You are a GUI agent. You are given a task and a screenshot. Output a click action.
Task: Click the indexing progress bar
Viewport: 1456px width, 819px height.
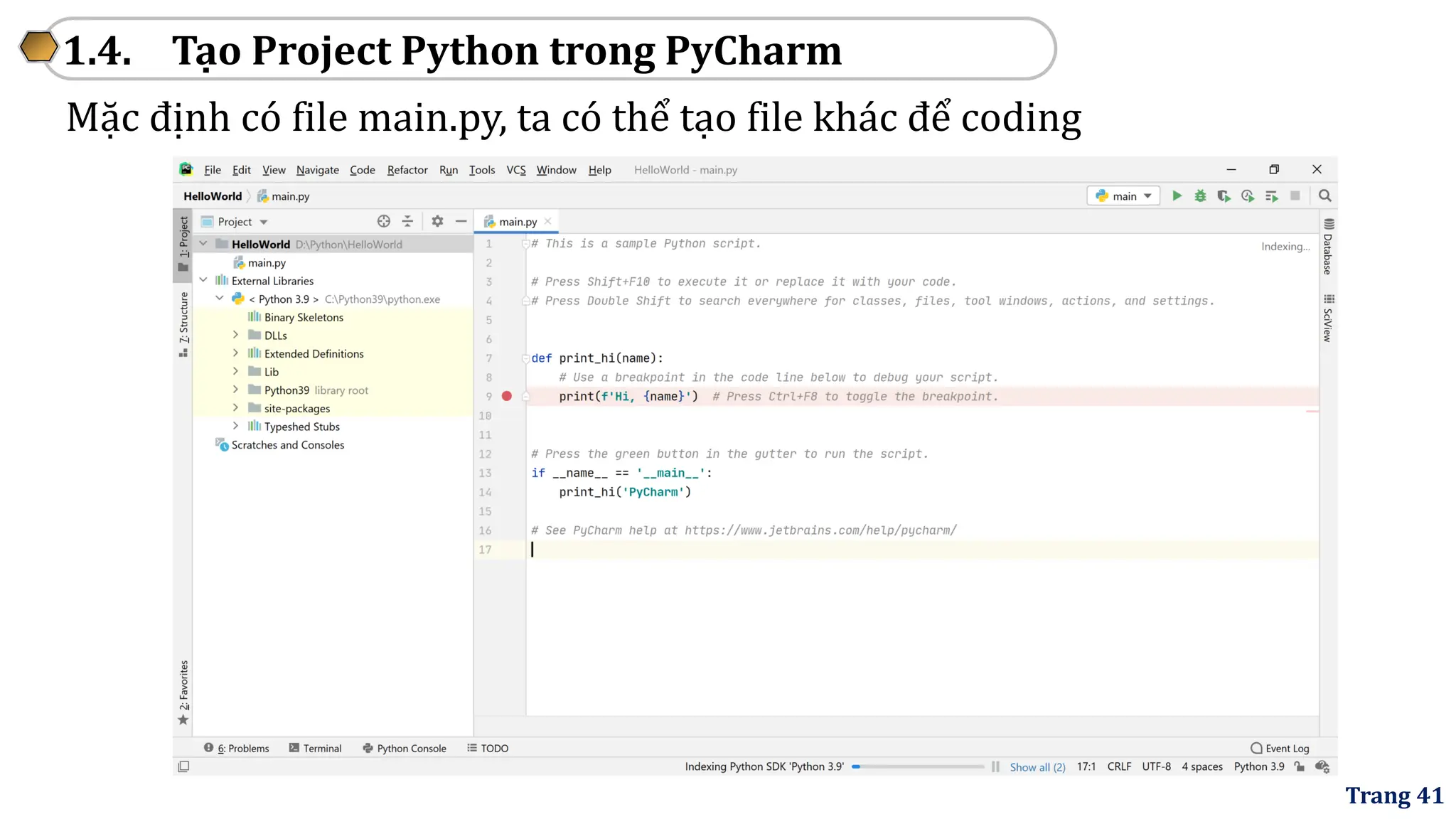tap(918, 766)
